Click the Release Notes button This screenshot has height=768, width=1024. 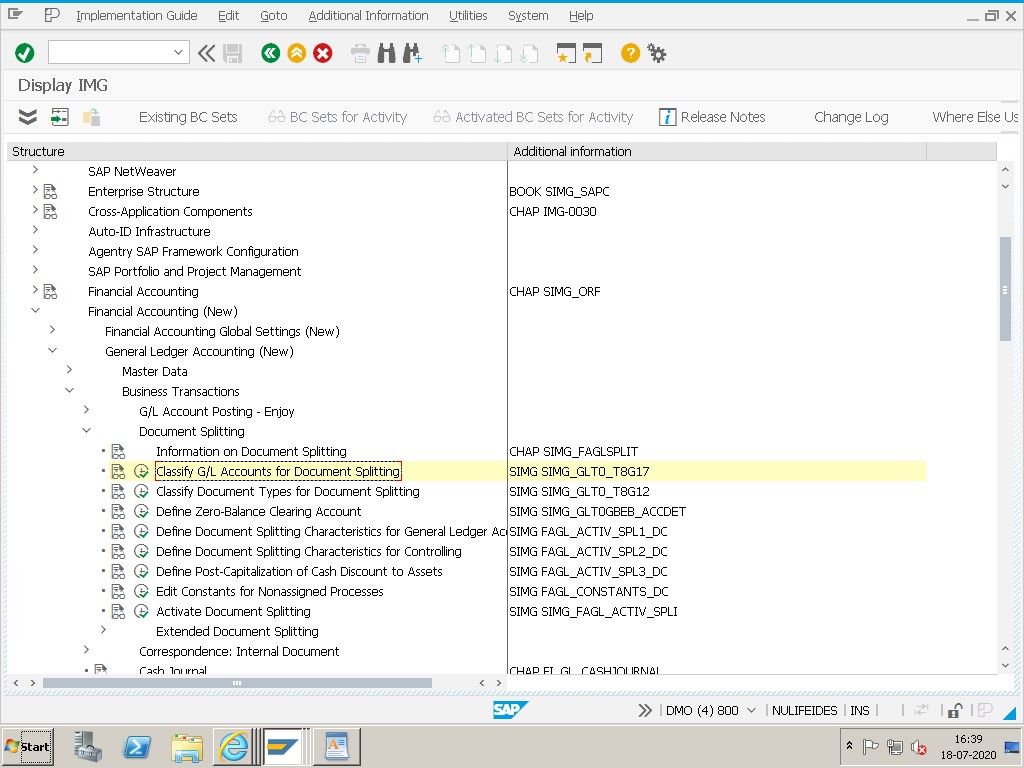[x=712, y=117]
